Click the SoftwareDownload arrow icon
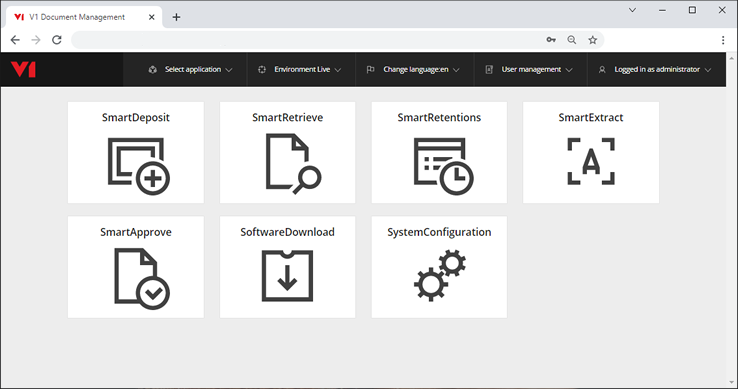This screenshot has width=738, height=389. pyautogui.click(x=287, y=276)
